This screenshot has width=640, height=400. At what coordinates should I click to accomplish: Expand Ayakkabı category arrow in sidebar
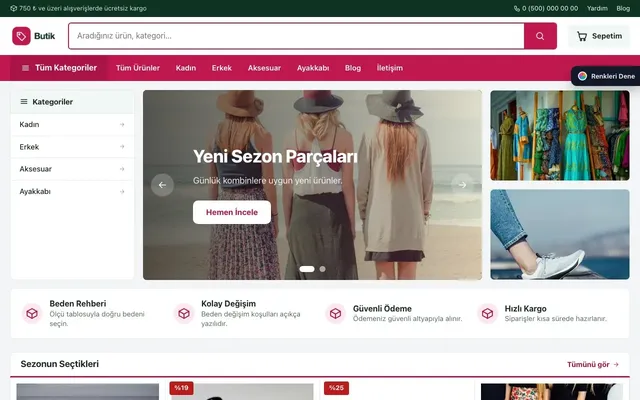point(122,191)
